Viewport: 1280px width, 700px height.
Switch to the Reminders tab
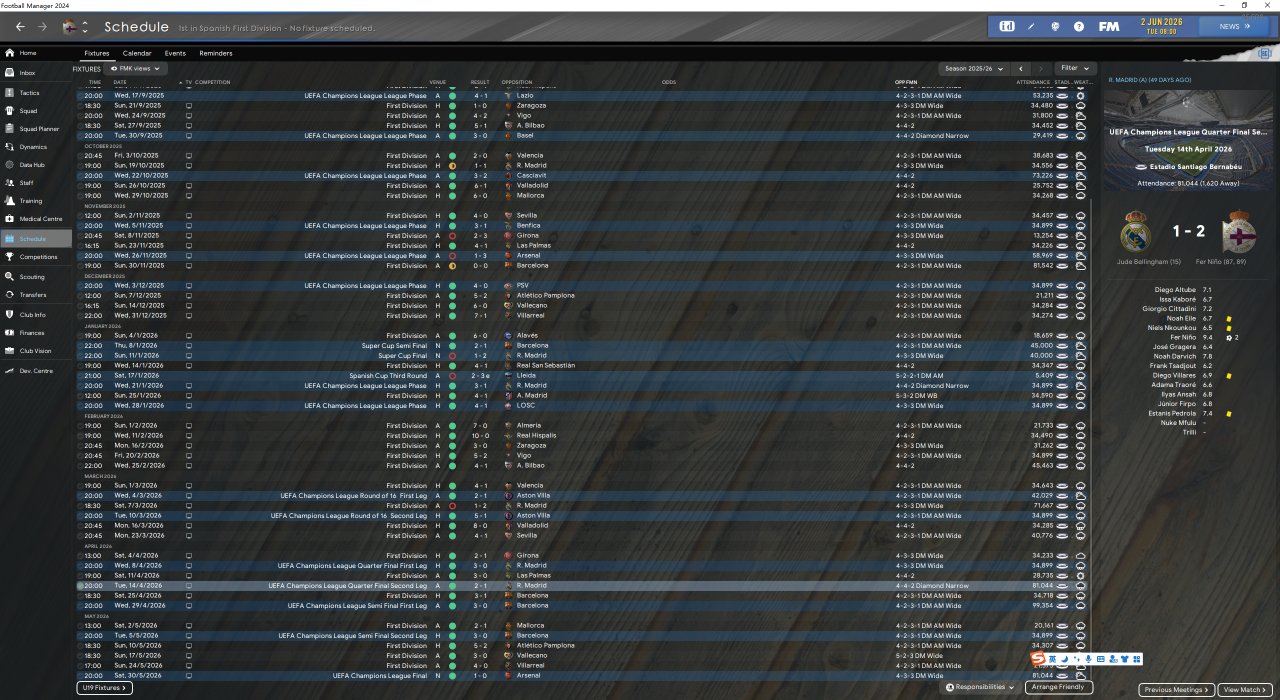coord(216,53)
